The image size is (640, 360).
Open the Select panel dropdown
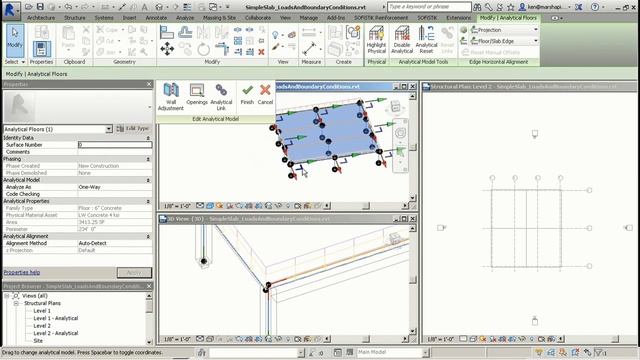pyautogui.click(x=15, y=62)
